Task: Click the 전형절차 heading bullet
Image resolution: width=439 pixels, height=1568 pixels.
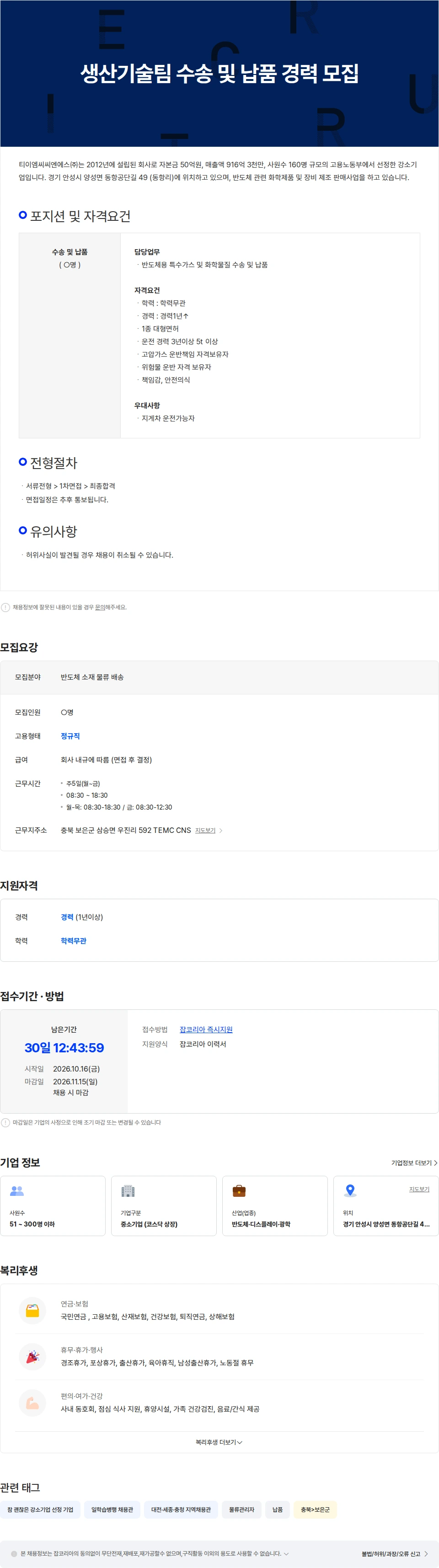Action: pyautogui.click(x=23, y=461)
